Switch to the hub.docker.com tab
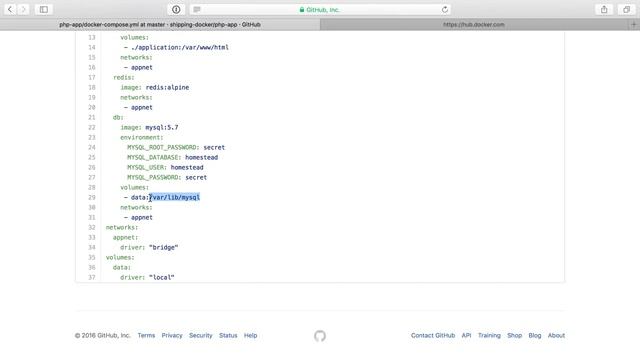The height and width of the screenshot is (360, 640). 474,24
